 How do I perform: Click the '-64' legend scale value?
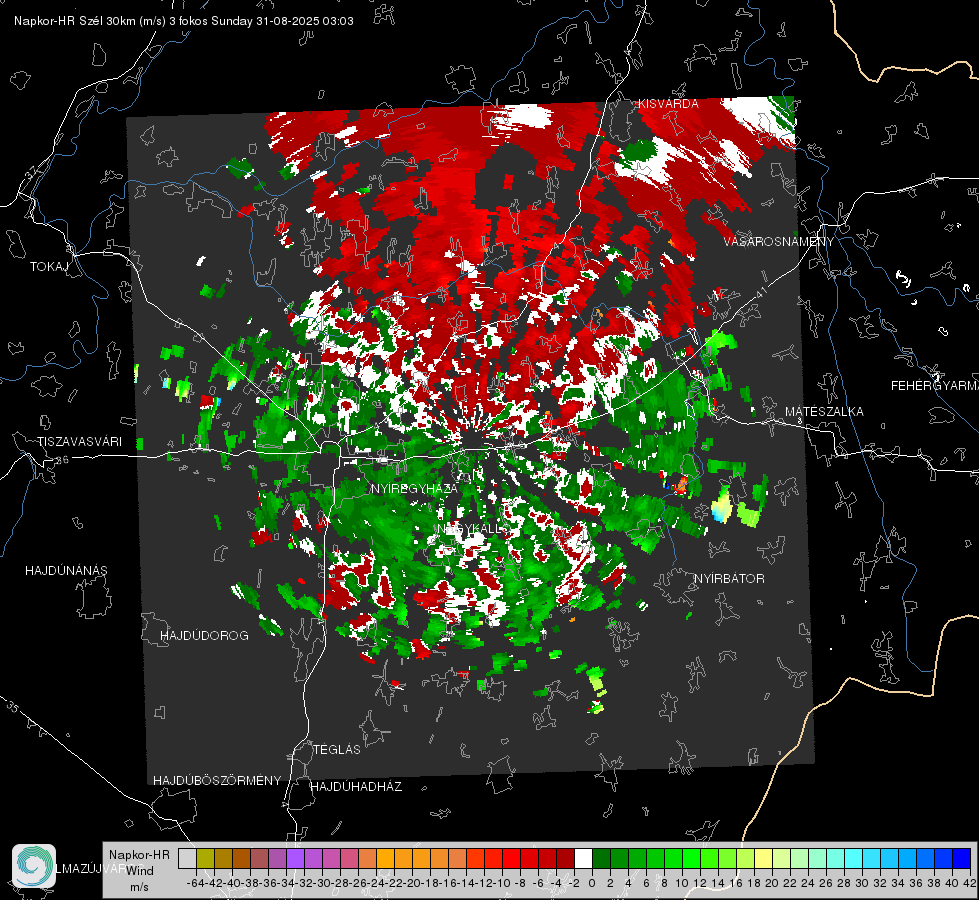coord(196,883)
